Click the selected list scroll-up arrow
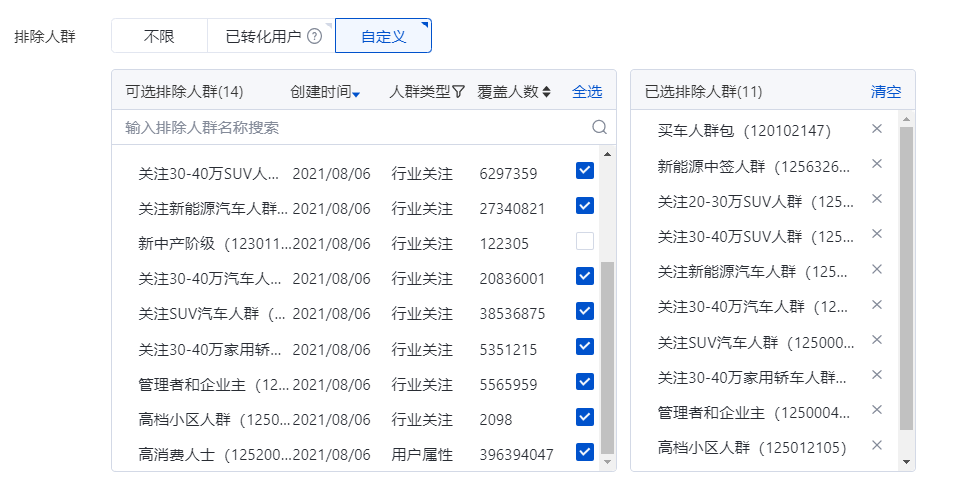954x488 pixels. [906, 119]
